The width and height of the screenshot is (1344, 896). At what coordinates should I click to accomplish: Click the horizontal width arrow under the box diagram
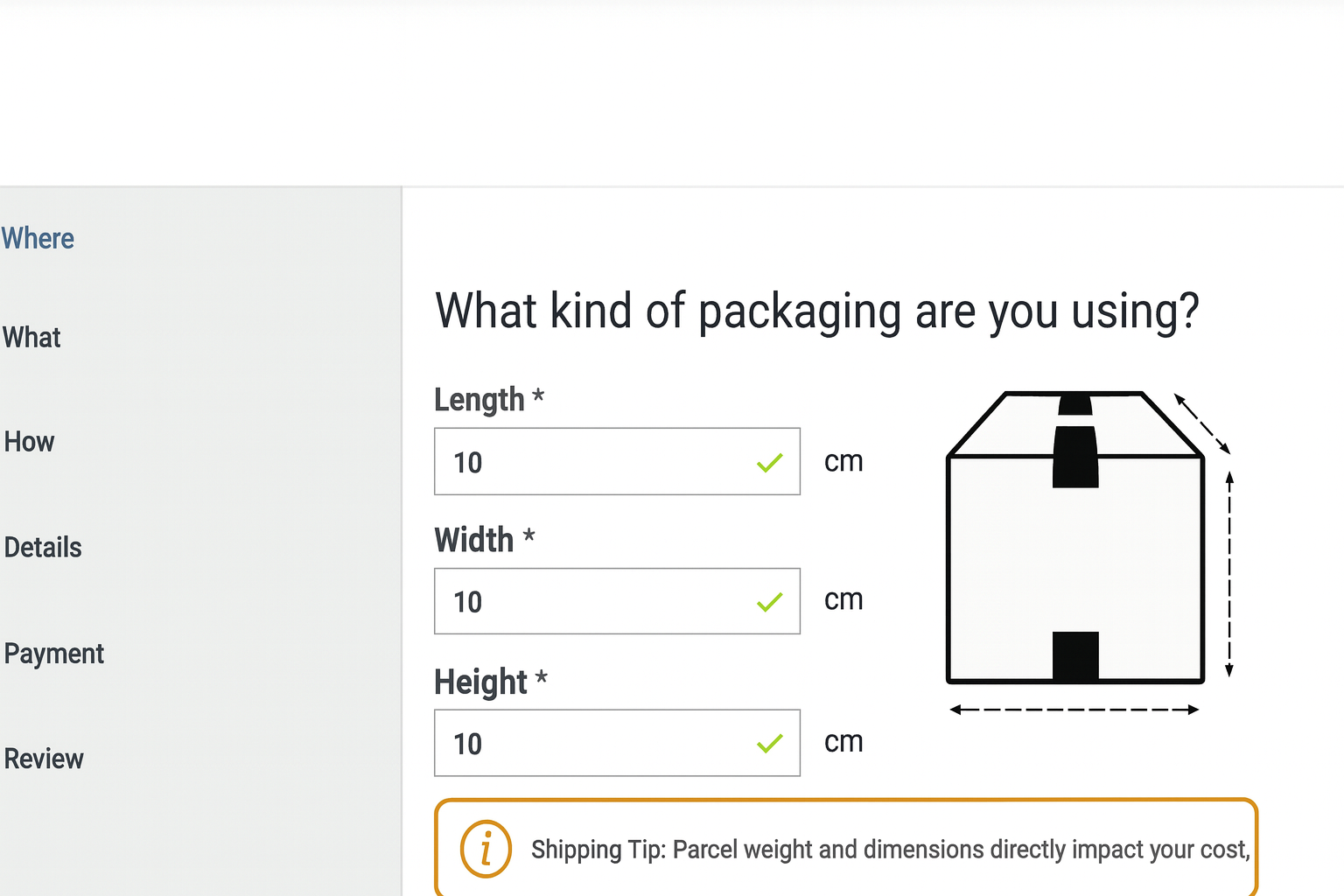point(1074,709)
